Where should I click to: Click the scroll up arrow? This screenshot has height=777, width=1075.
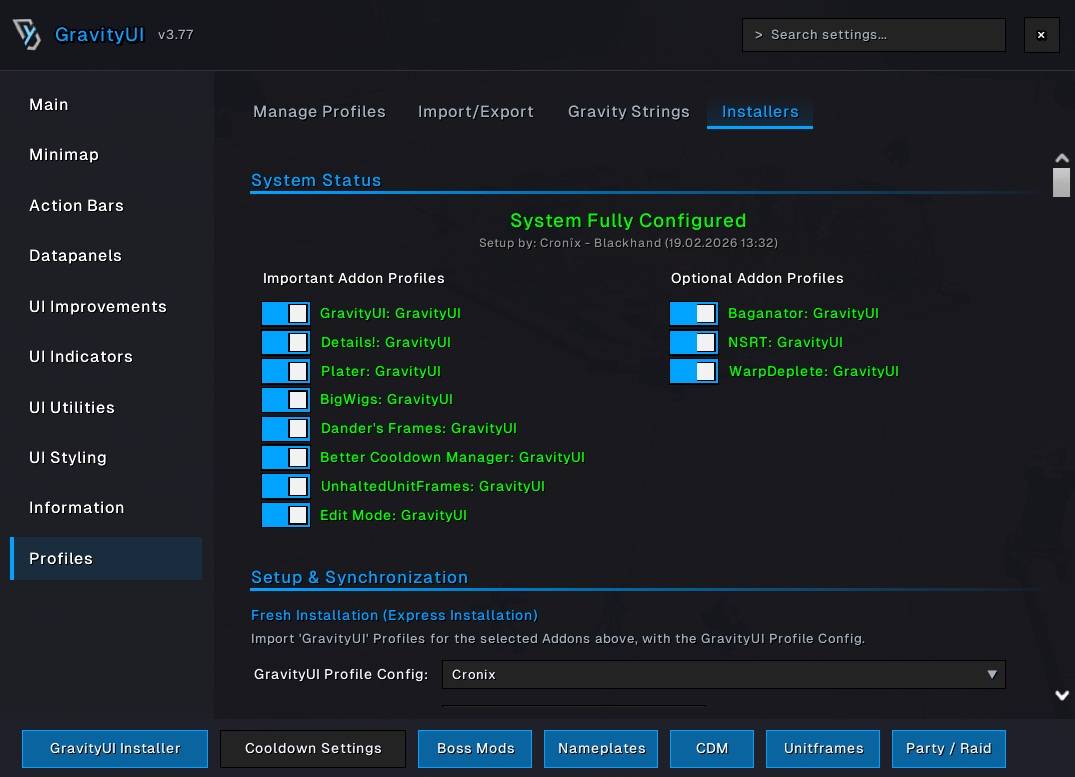coord(1062,158)
